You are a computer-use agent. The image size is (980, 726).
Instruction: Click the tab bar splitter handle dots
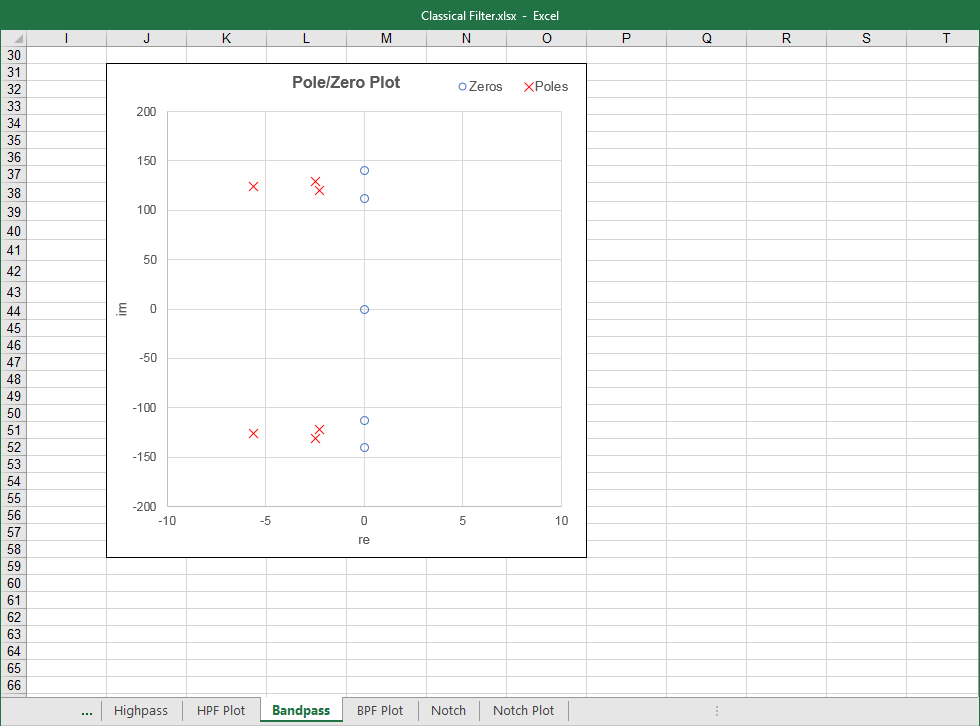[x=716, y=711]
